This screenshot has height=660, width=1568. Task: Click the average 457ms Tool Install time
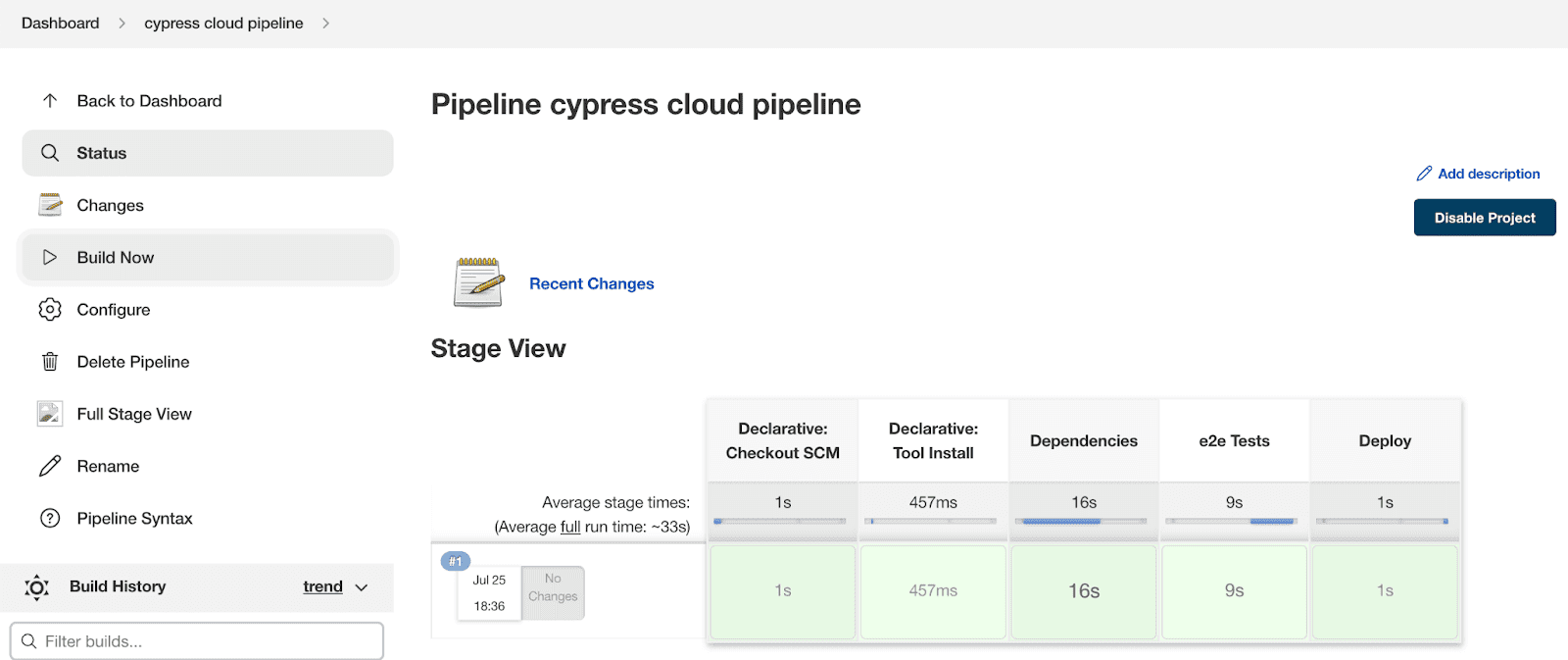[x=933, y=502]
